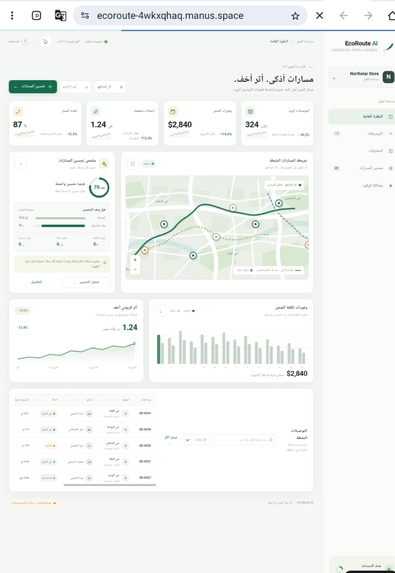
Task: Expand the Northstar Store workspace switcher
Action: pos(334,78)
